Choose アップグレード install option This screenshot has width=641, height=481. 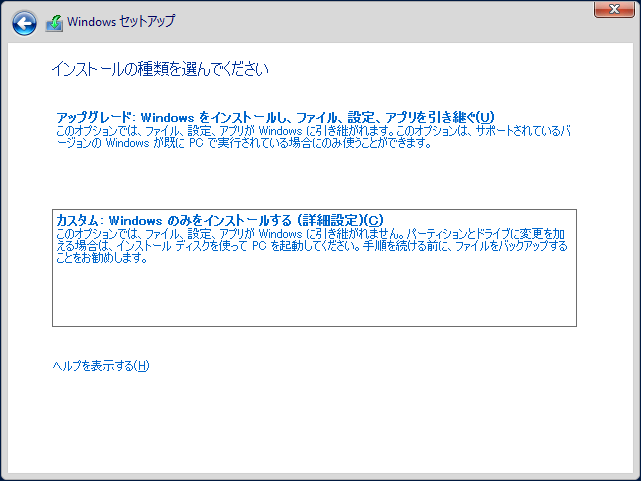click(275, 118)
